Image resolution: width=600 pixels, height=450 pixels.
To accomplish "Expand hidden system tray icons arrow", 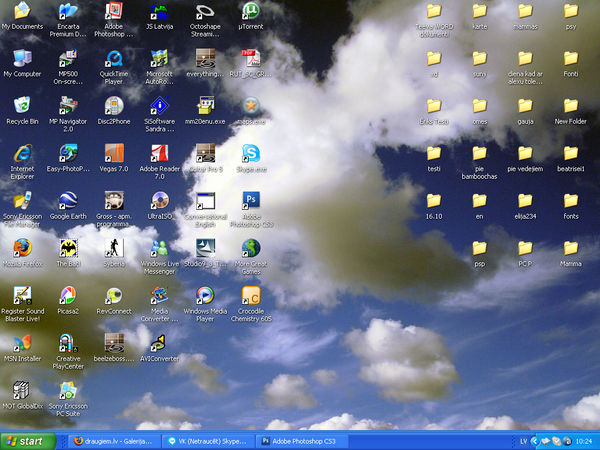I will point(534,442).
